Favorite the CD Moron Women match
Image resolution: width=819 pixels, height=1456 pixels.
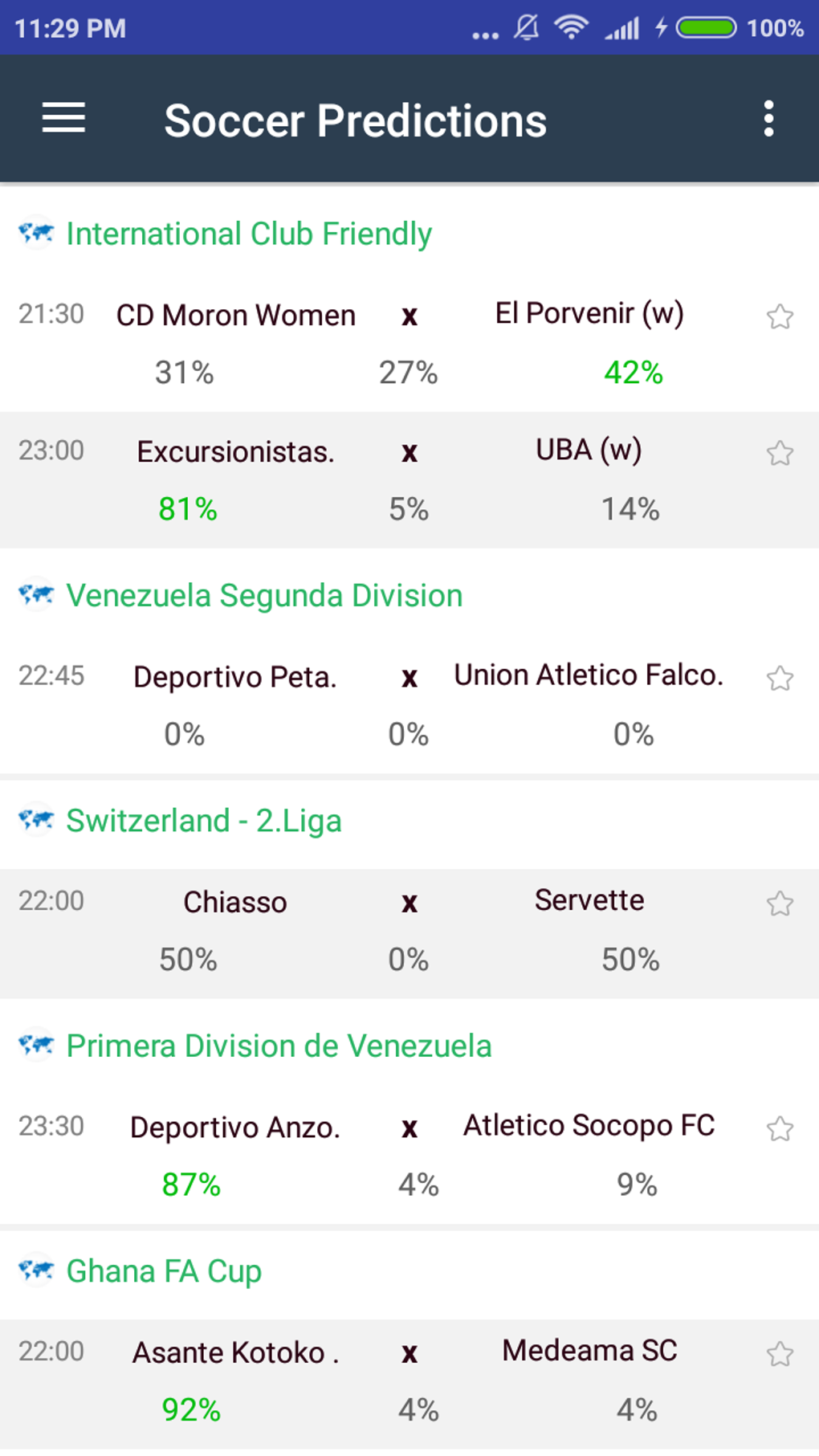780,316
